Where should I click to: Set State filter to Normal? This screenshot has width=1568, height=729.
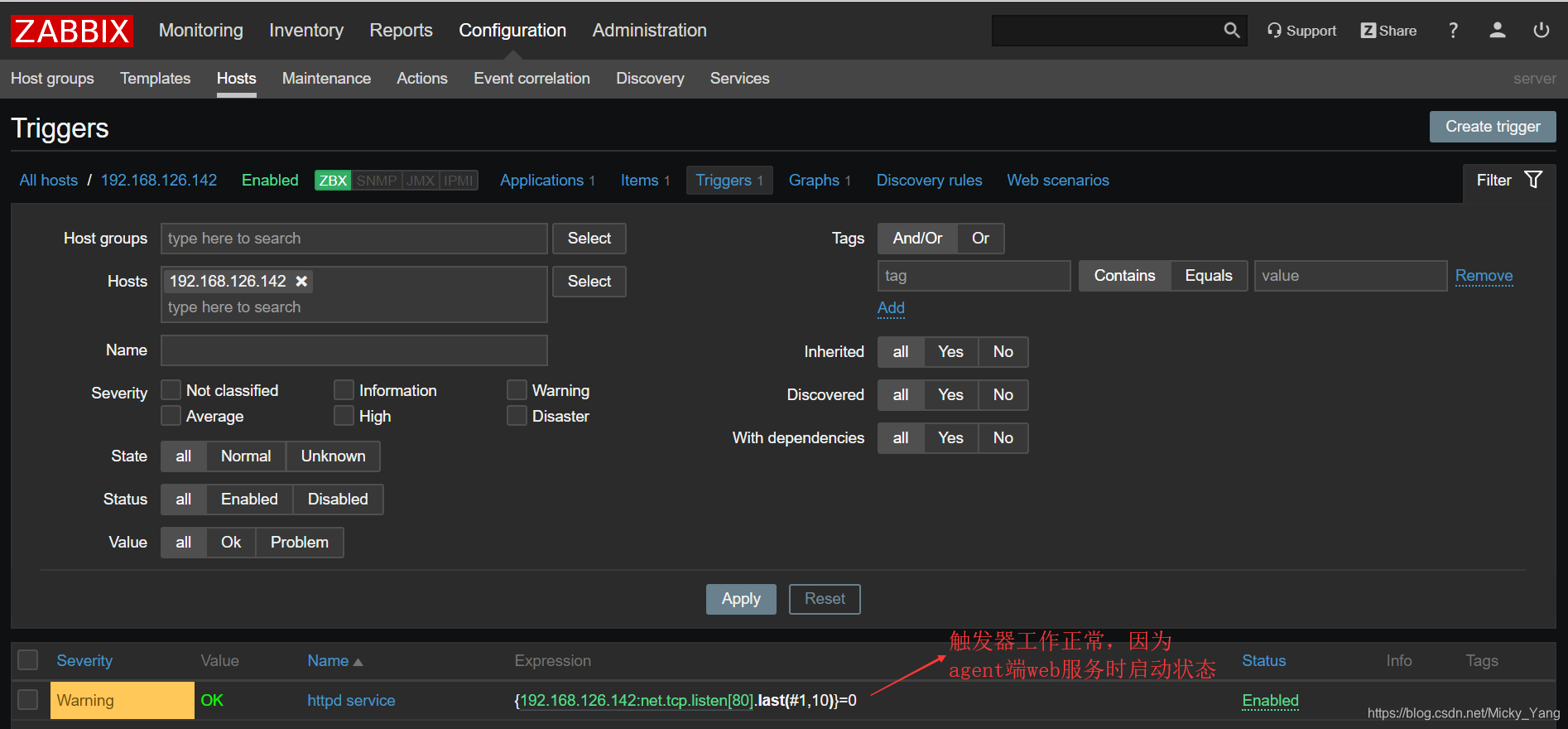(x=246, y=456)
